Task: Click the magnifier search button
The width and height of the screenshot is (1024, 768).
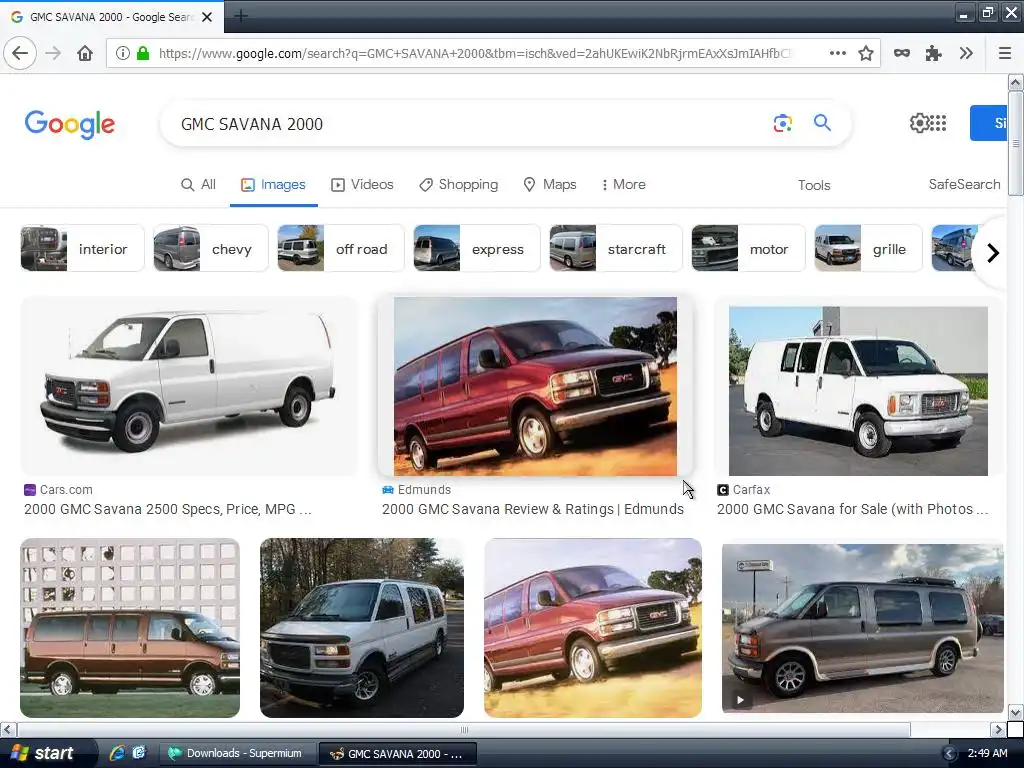Action: coord(822,122)
